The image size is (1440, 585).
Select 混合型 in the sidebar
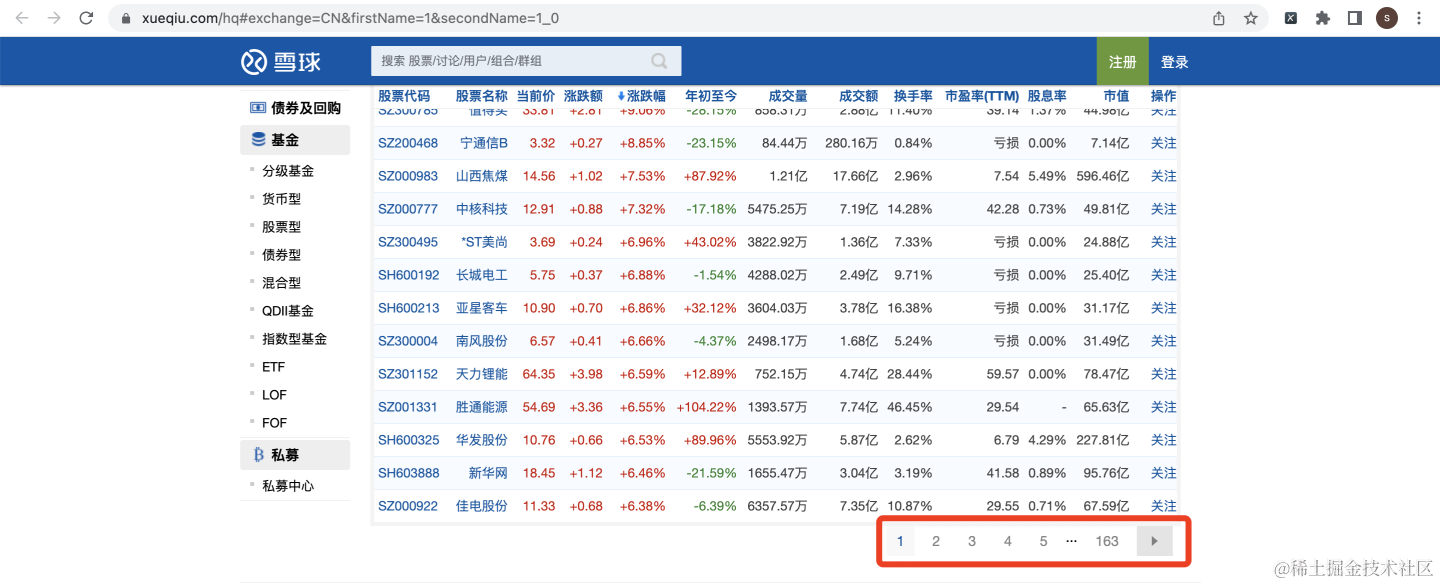[281, 283]
